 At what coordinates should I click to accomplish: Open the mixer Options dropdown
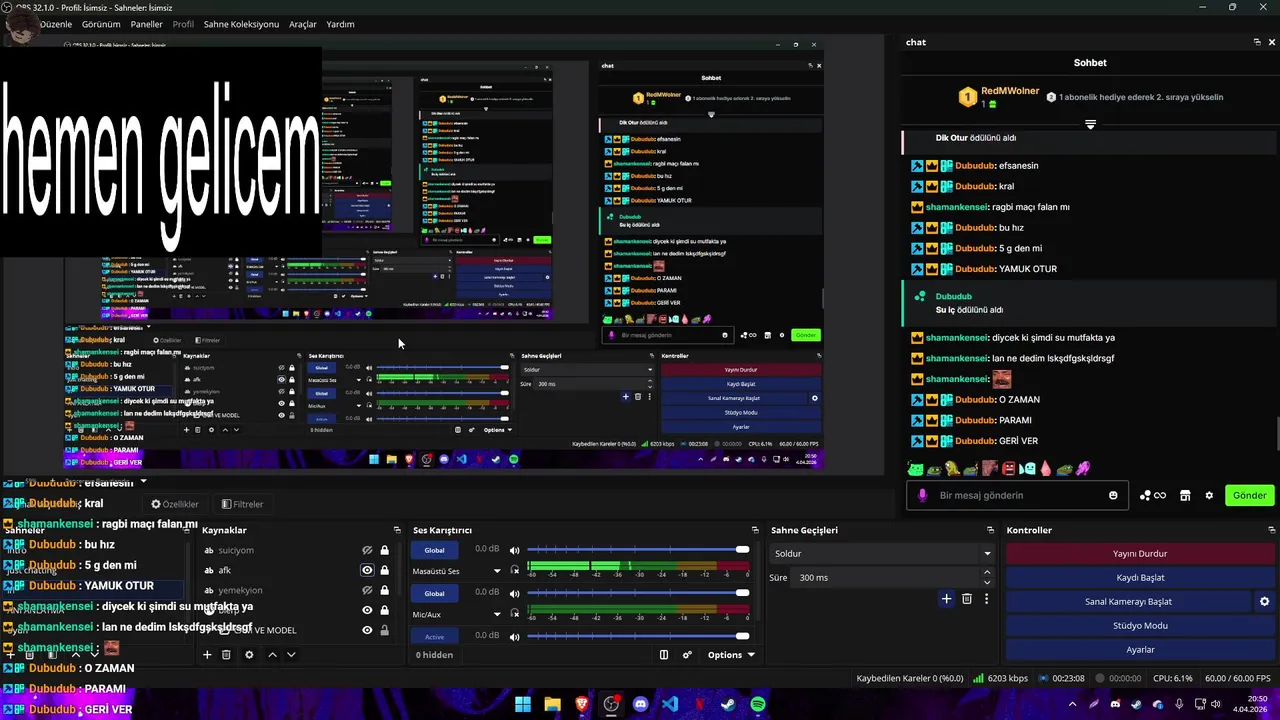[x=731, y=655]
